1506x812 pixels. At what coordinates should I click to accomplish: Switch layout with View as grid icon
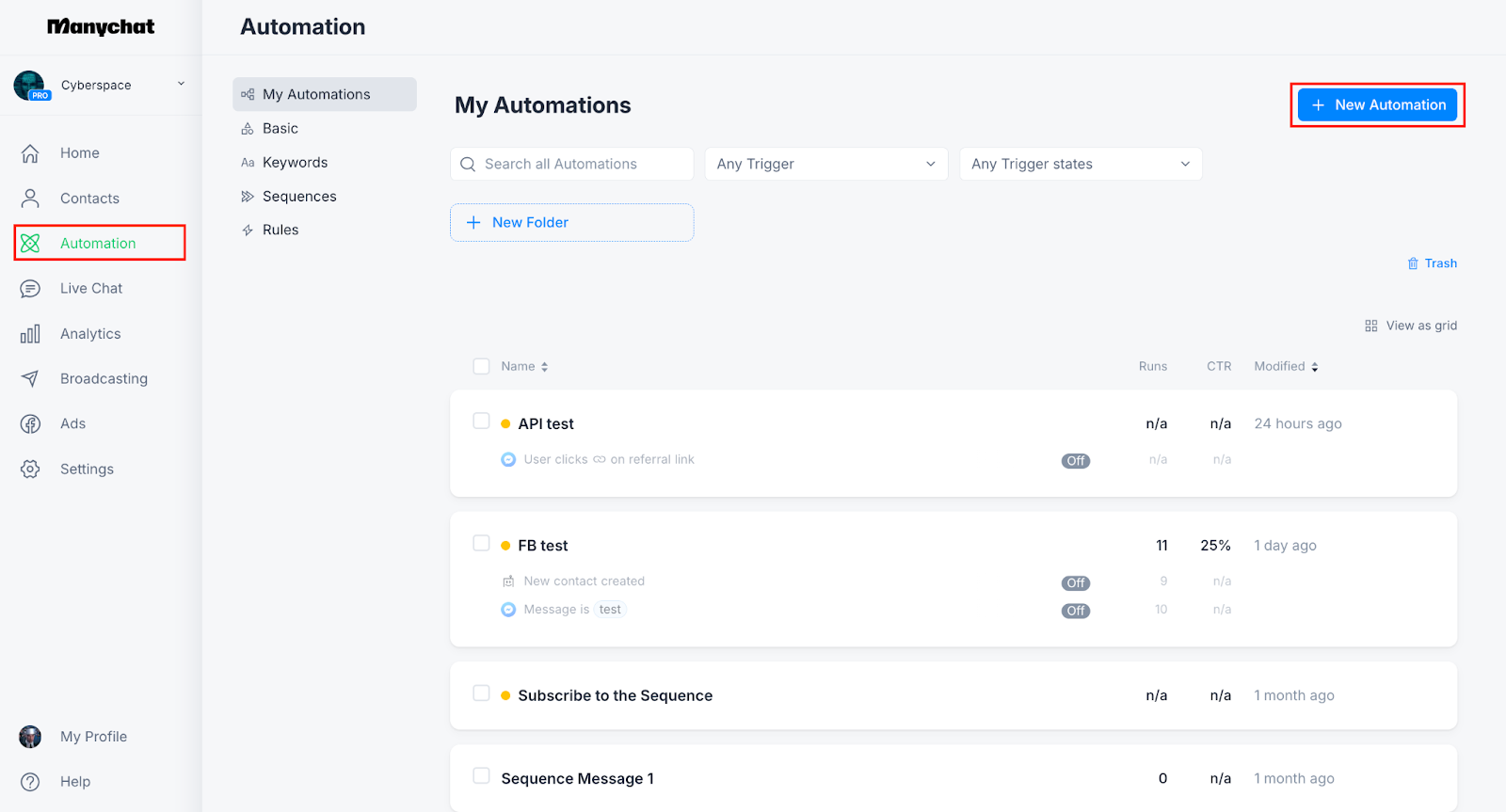tap(1371, 326)
